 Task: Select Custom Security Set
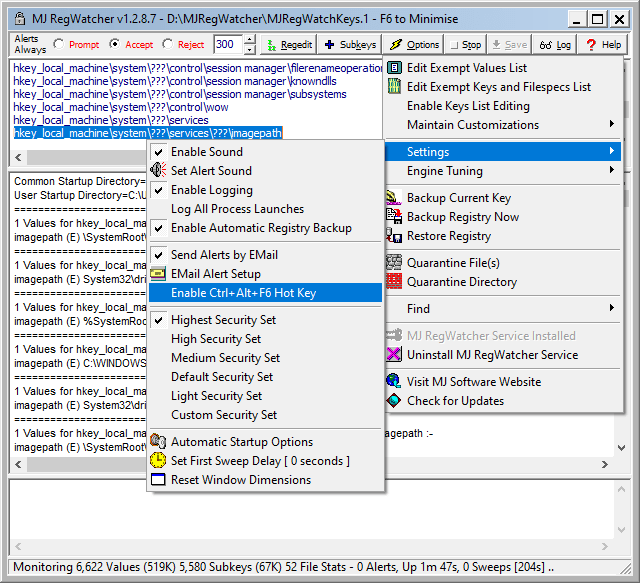tap(265, 415)
